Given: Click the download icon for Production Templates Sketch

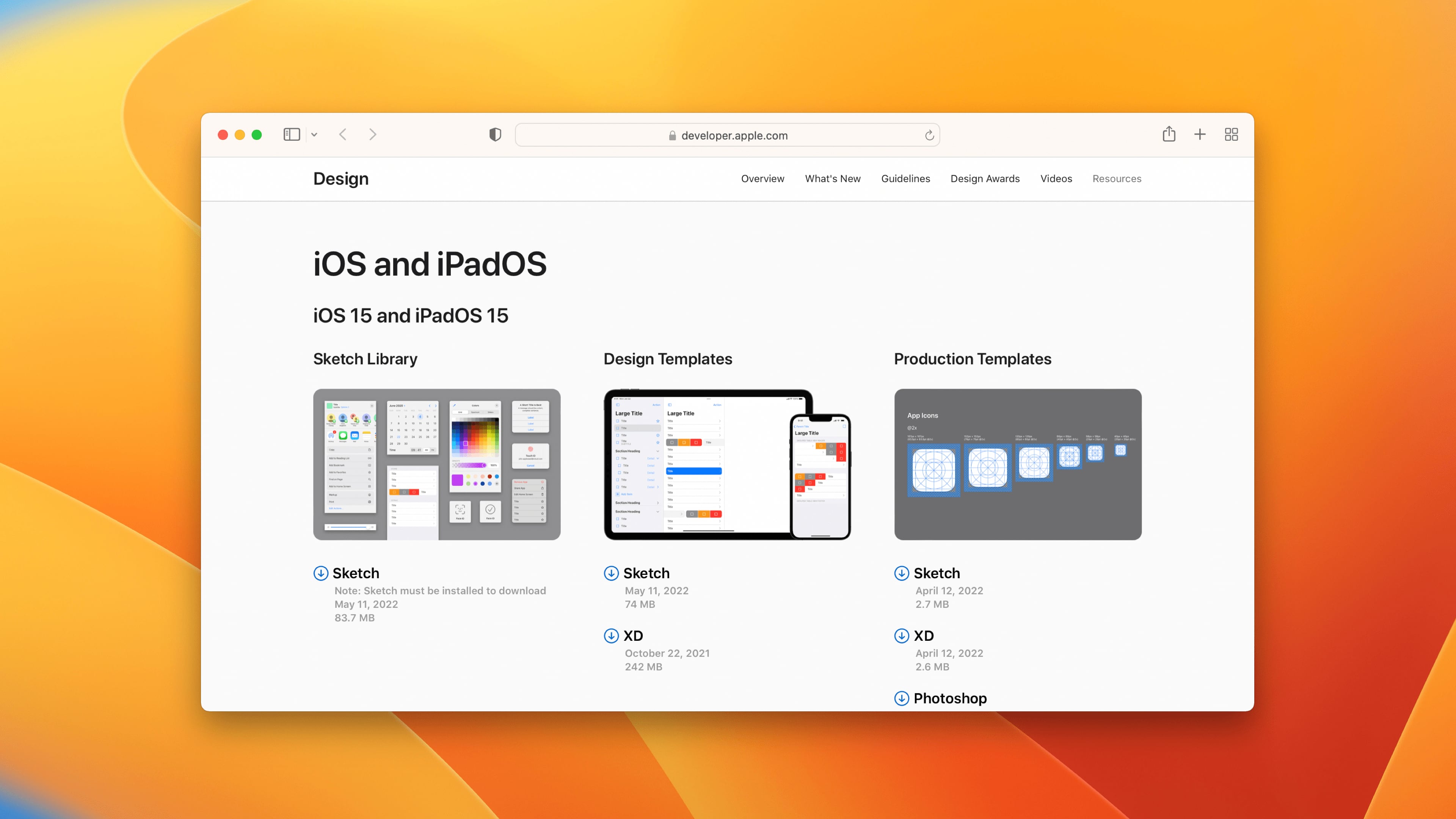Looking at the screenshot, I should pyautogui.click(x=902, y=573).
